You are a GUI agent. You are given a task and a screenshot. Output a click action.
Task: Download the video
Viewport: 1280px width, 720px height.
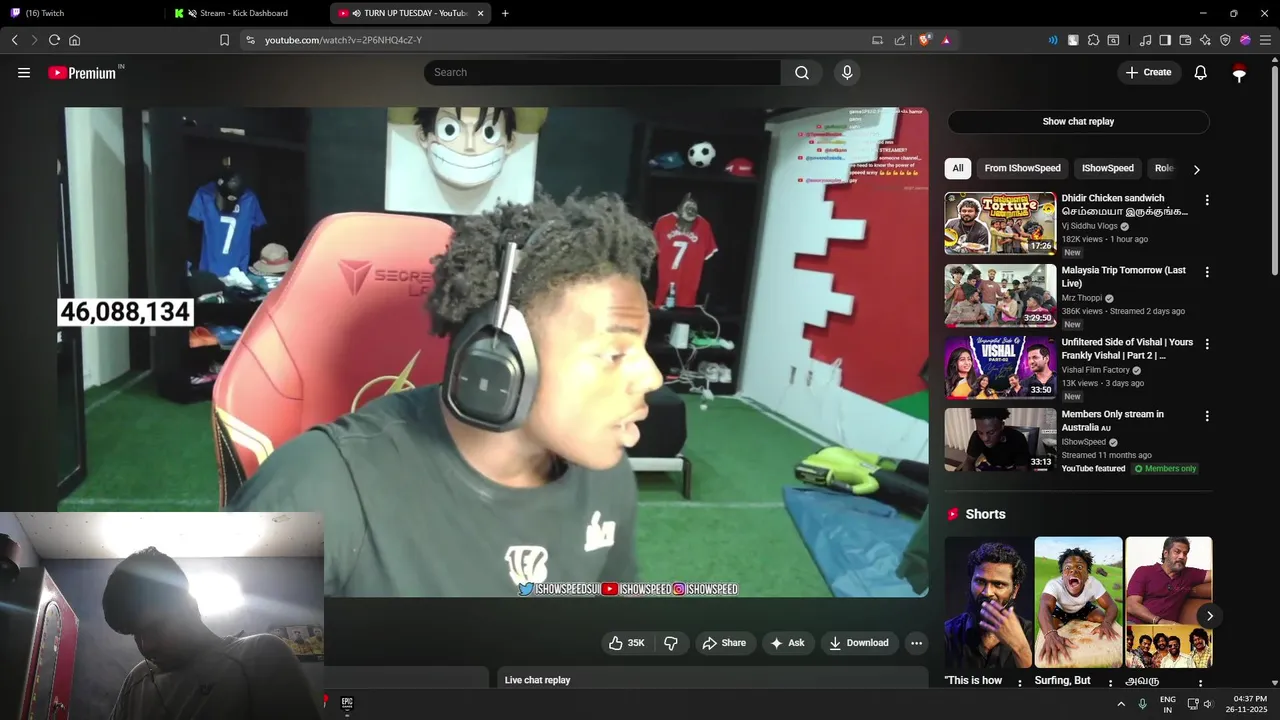click(858, 643)
